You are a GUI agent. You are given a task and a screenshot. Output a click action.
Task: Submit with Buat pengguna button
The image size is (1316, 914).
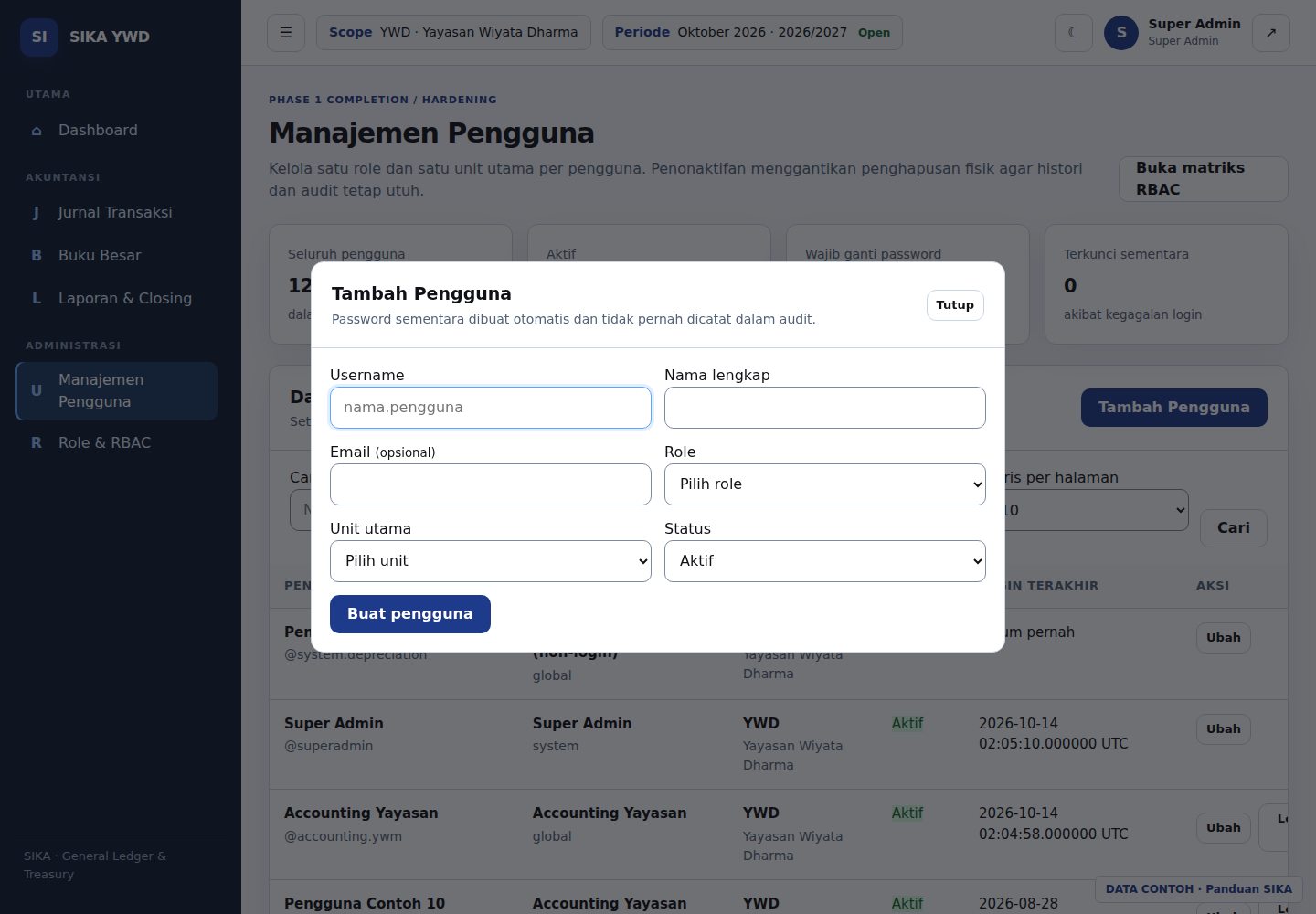(x=410, y=614)
